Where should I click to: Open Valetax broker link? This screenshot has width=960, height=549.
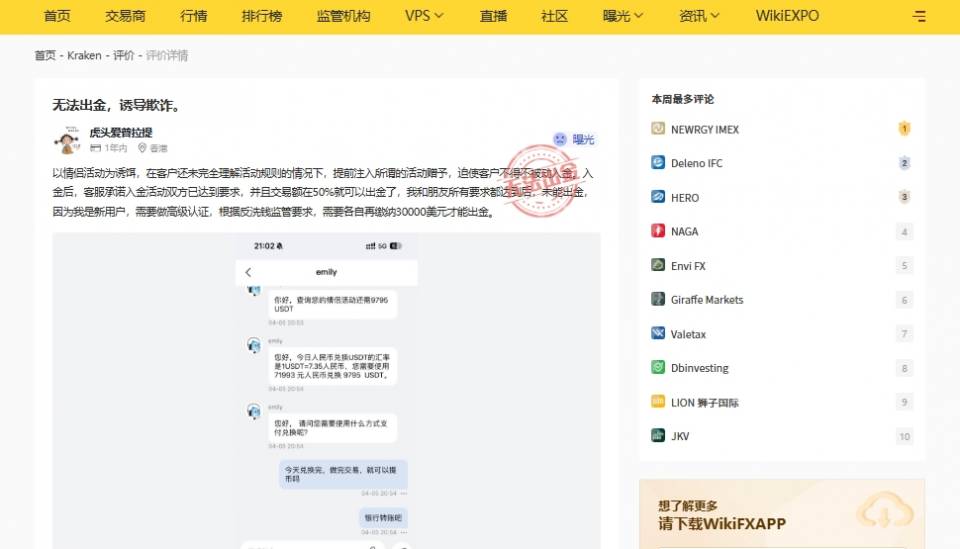point(688,334)
